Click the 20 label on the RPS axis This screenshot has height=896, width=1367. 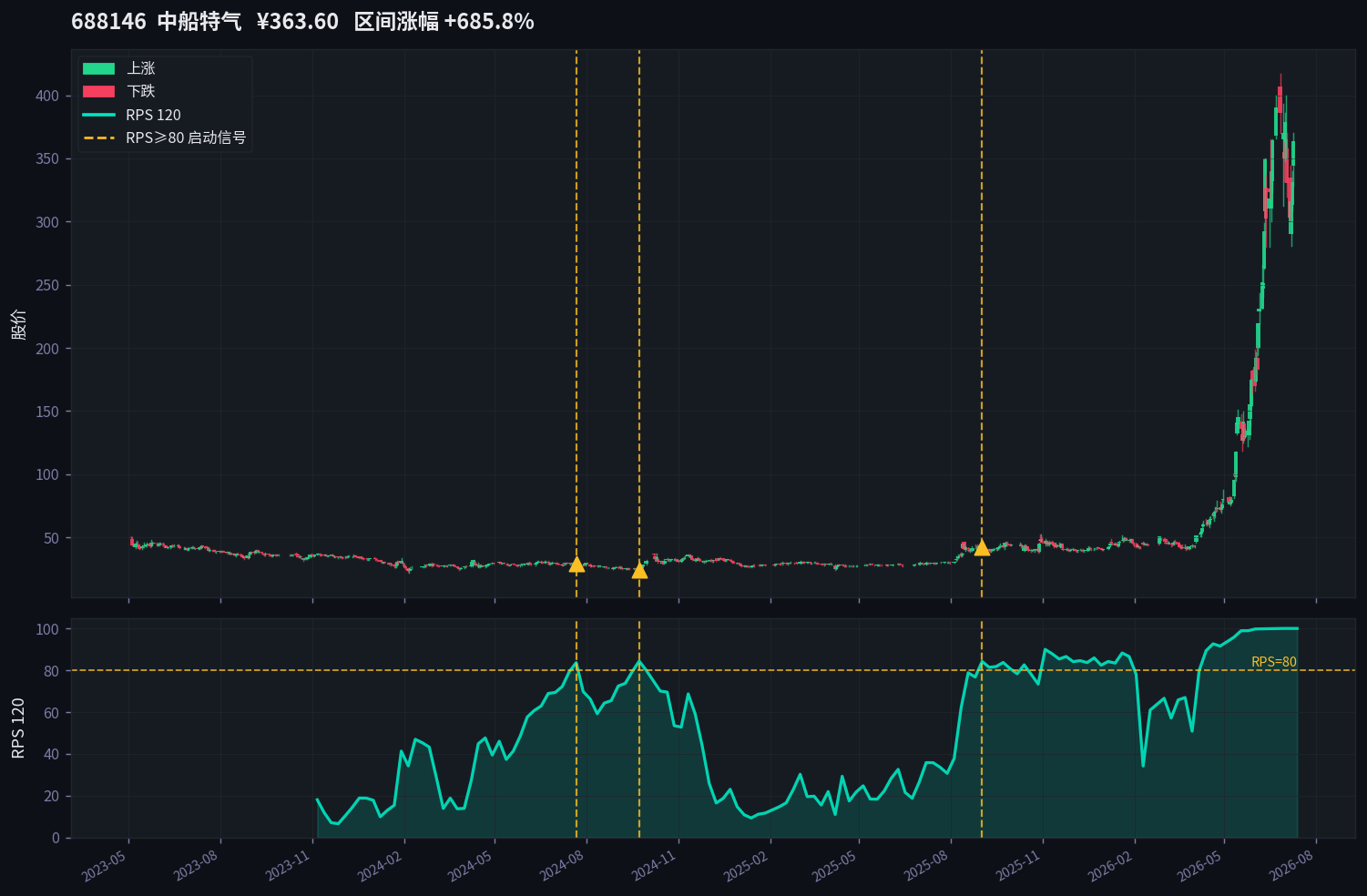pos(51,796)
